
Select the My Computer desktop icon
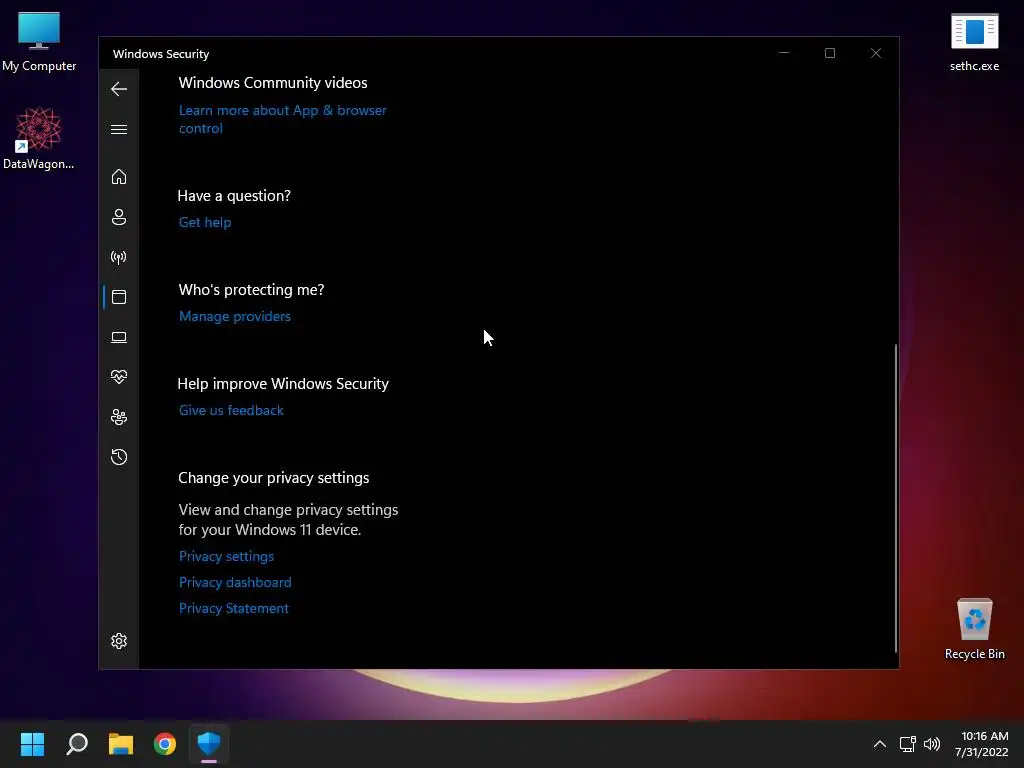39,42
